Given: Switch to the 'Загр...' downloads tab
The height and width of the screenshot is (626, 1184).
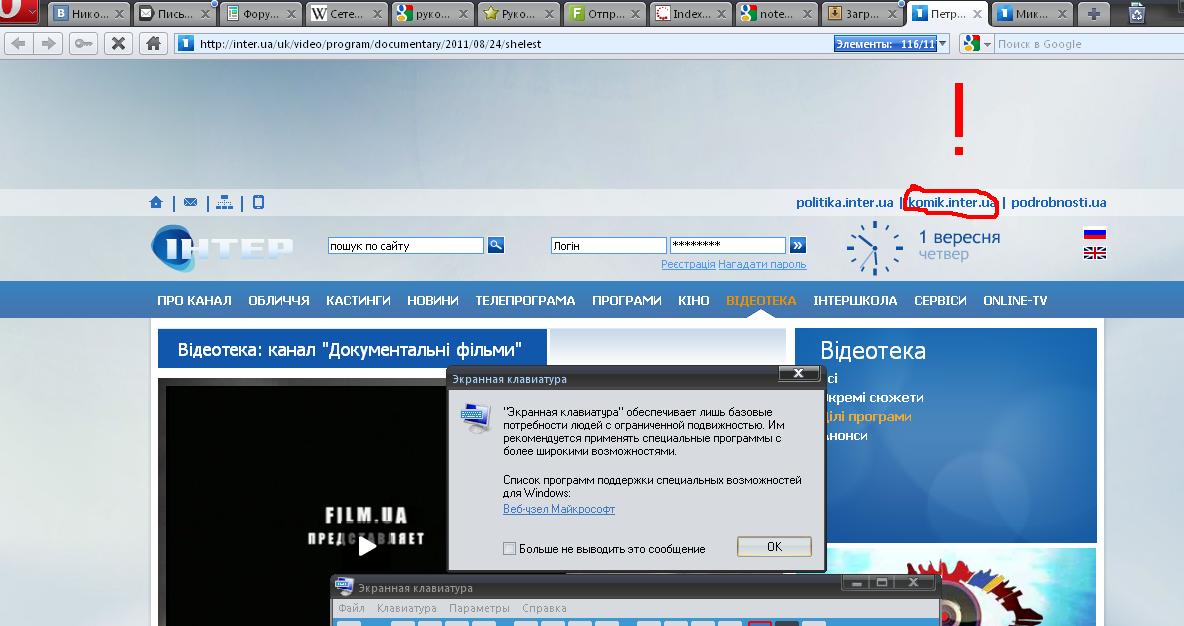Looking at the screenshot, I should (x=863, y=14).
